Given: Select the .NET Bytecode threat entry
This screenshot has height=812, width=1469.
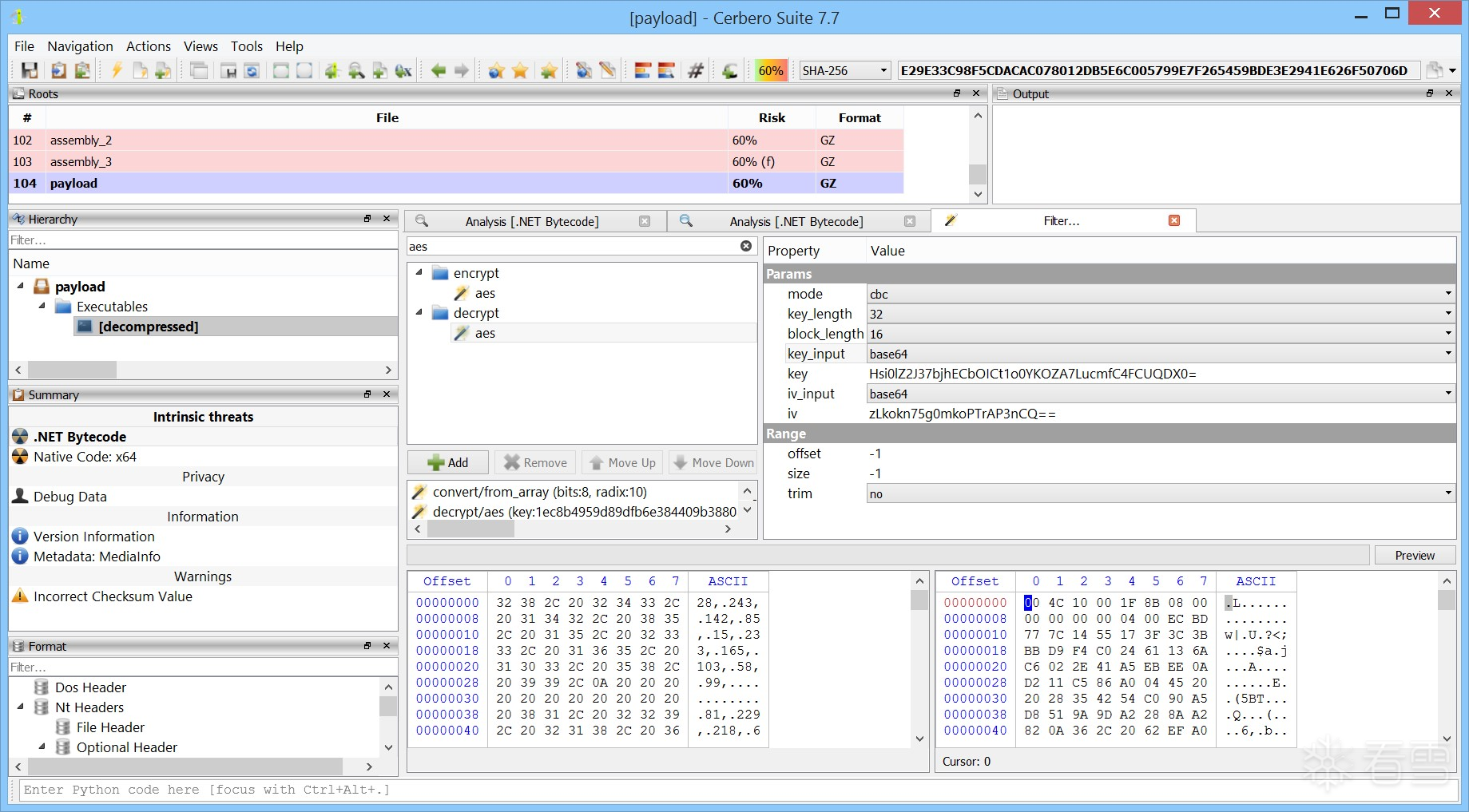Looking at the screenshot, I should coord(80,437).
